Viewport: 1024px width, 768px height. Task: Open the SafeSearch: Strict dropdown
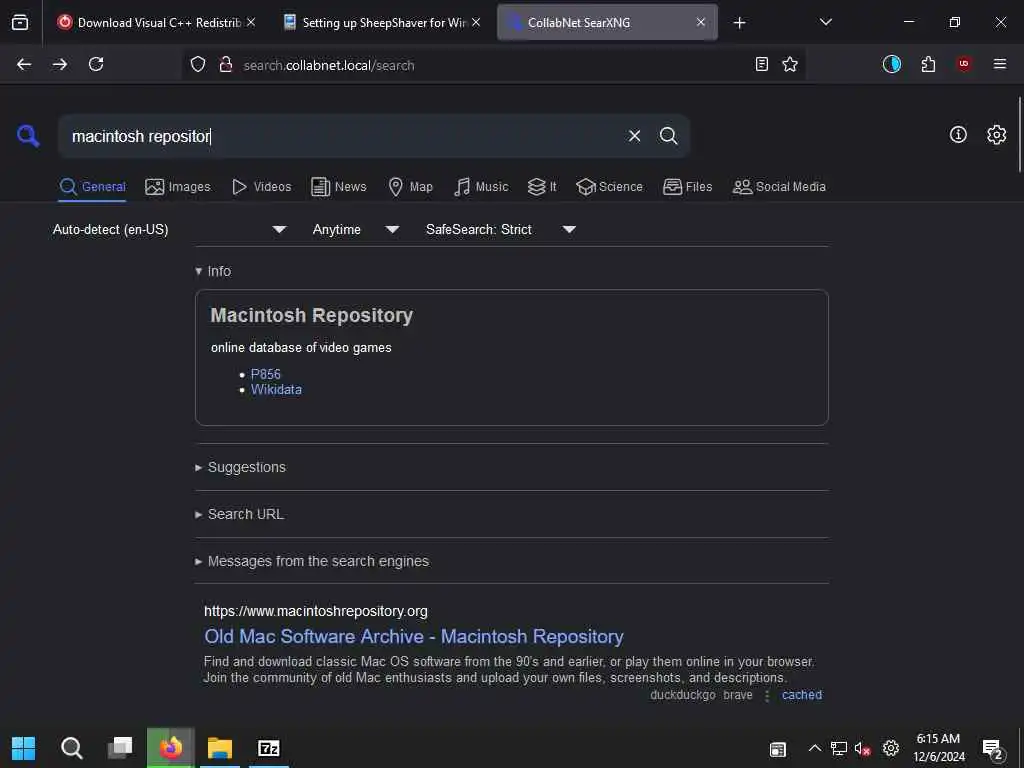click(x=501, y=229)
